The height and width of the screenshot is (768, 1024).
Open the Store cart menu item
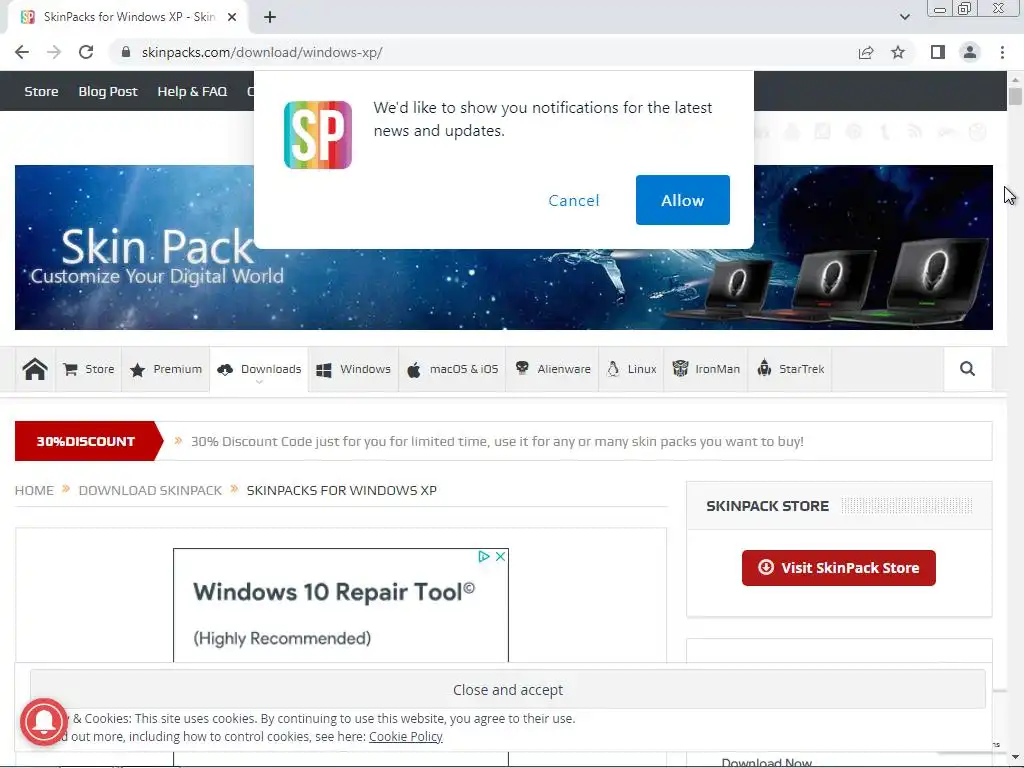[x=89, y=369]
